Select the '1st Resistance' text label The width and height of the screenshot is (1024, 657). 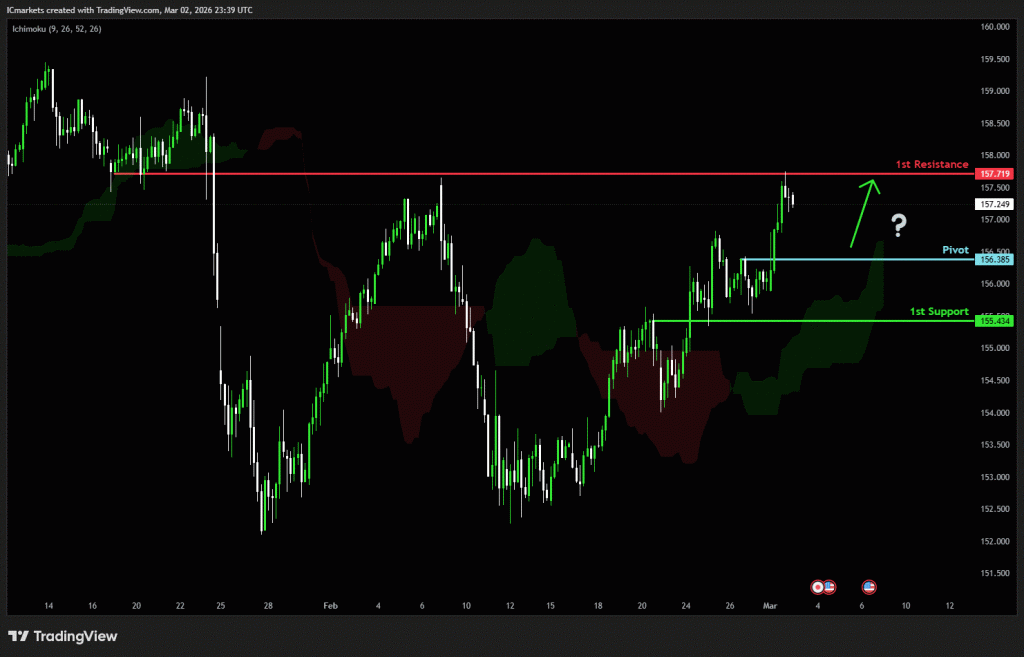930,164
